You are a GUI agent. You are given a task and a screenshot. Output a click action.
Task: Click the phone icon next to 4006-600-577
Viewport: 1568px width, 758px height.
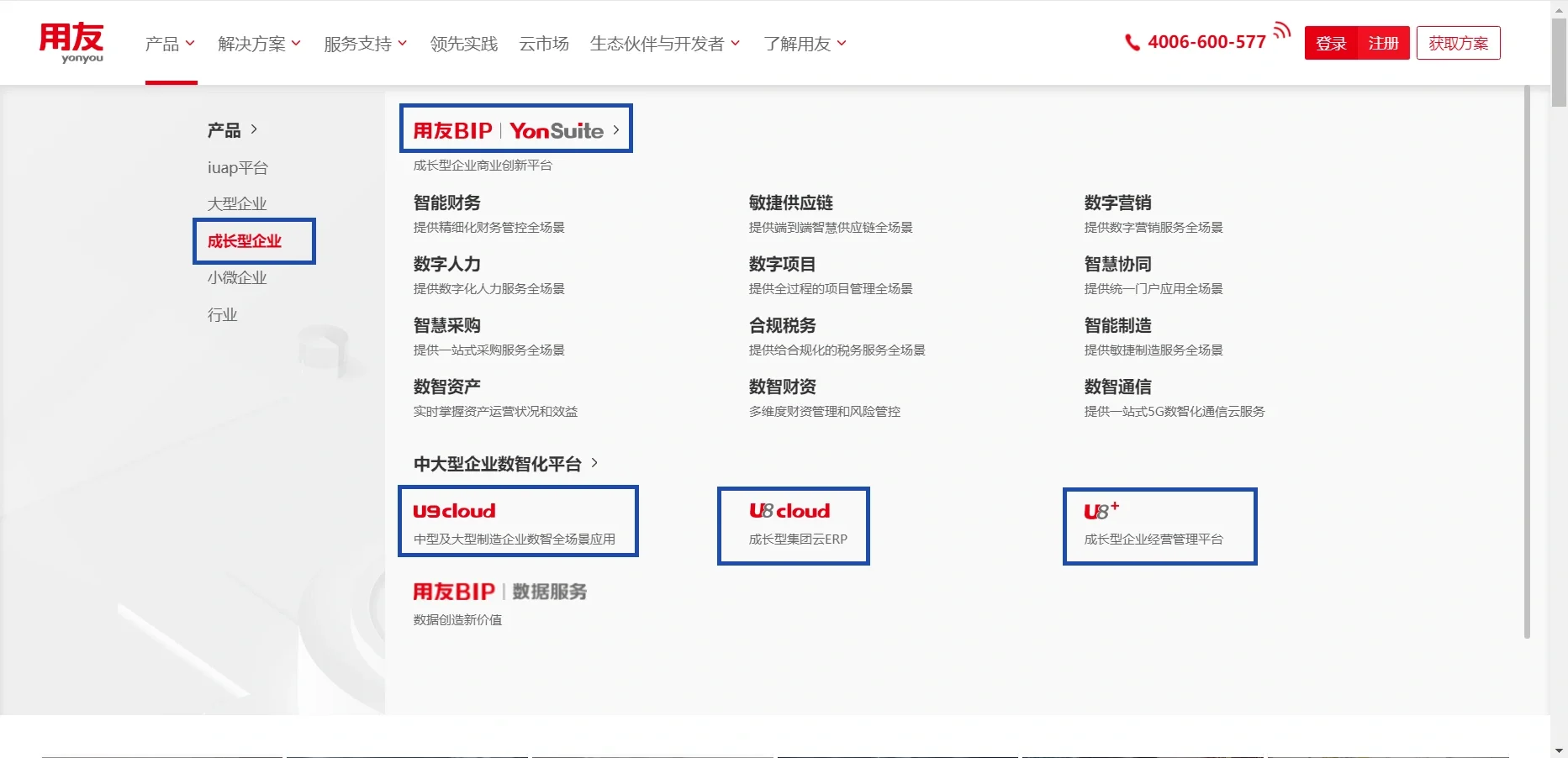(x=1132, y=42)
